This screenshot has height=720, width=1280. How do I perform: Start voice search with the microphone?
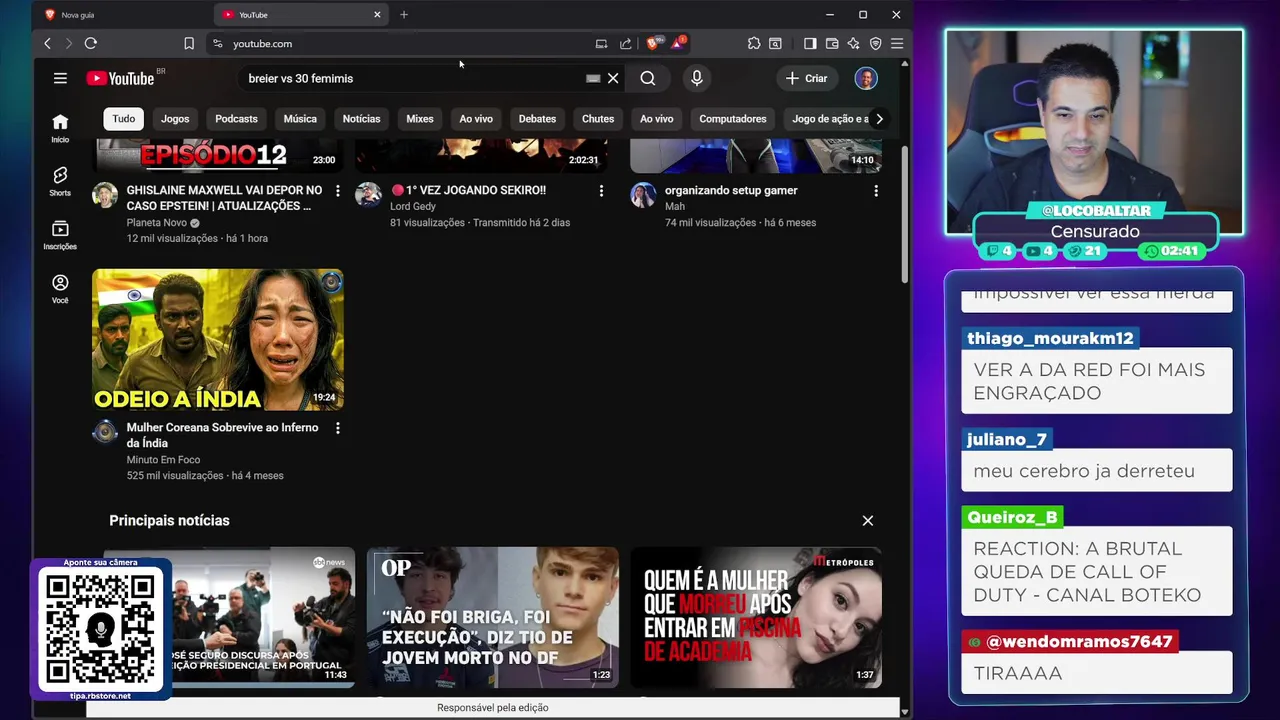click(697, 78)
